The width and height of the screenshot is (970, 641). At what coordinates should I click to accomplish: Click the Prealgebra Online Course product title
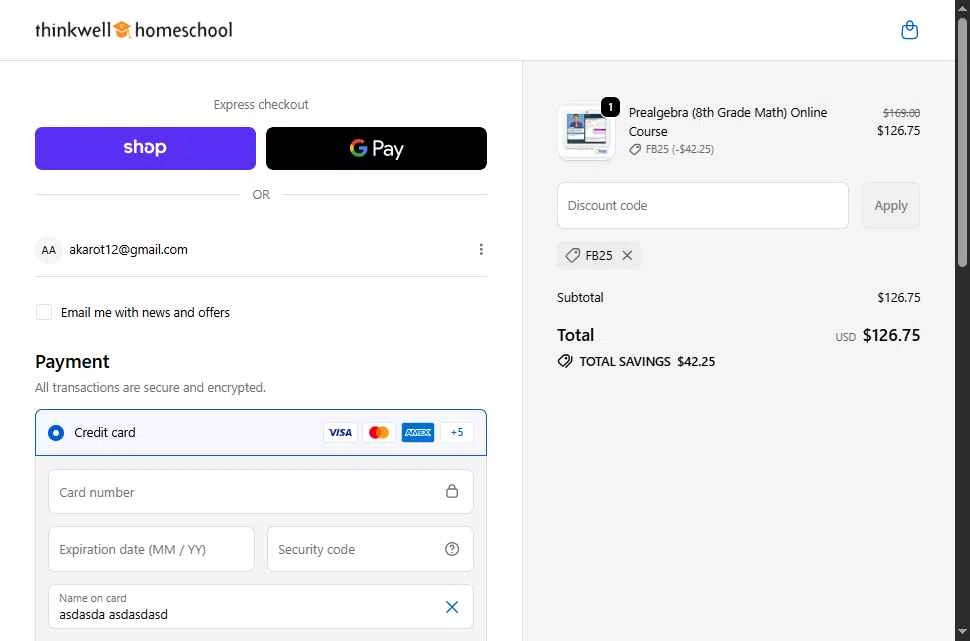pos(728,122)
